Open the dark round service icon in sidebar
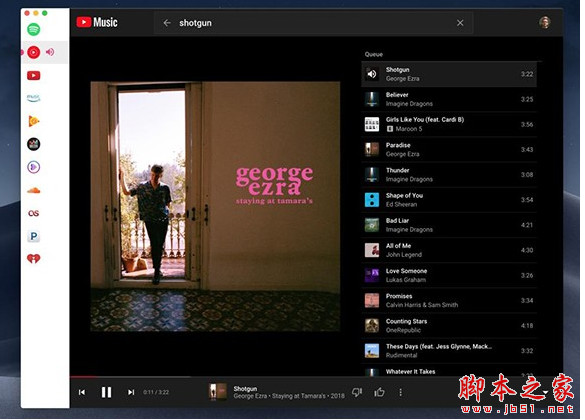Viewport: 585px width, 420px height. point(34,144)
